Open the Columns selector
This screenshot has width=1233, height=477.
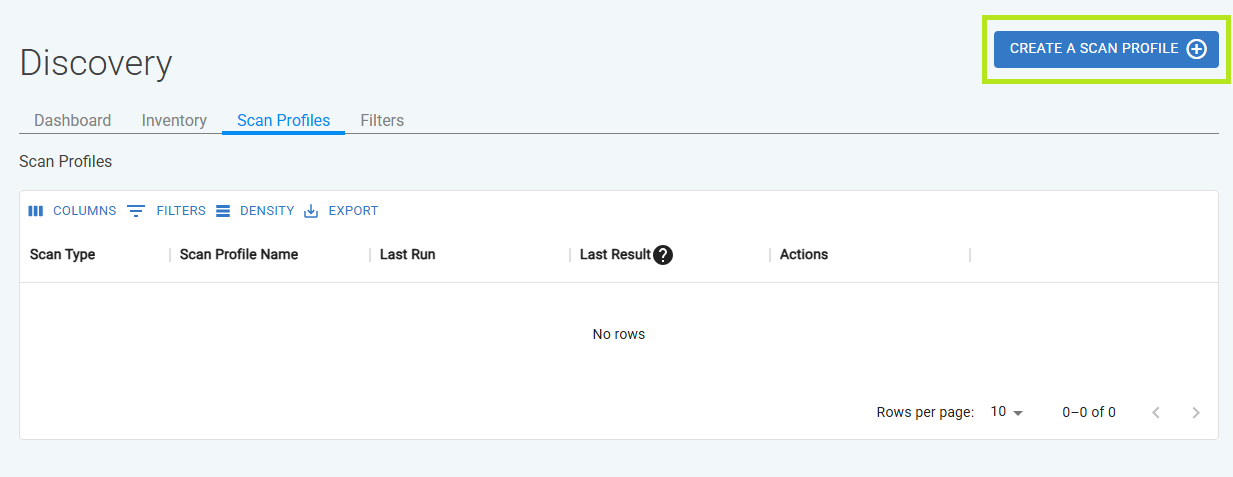72,211
